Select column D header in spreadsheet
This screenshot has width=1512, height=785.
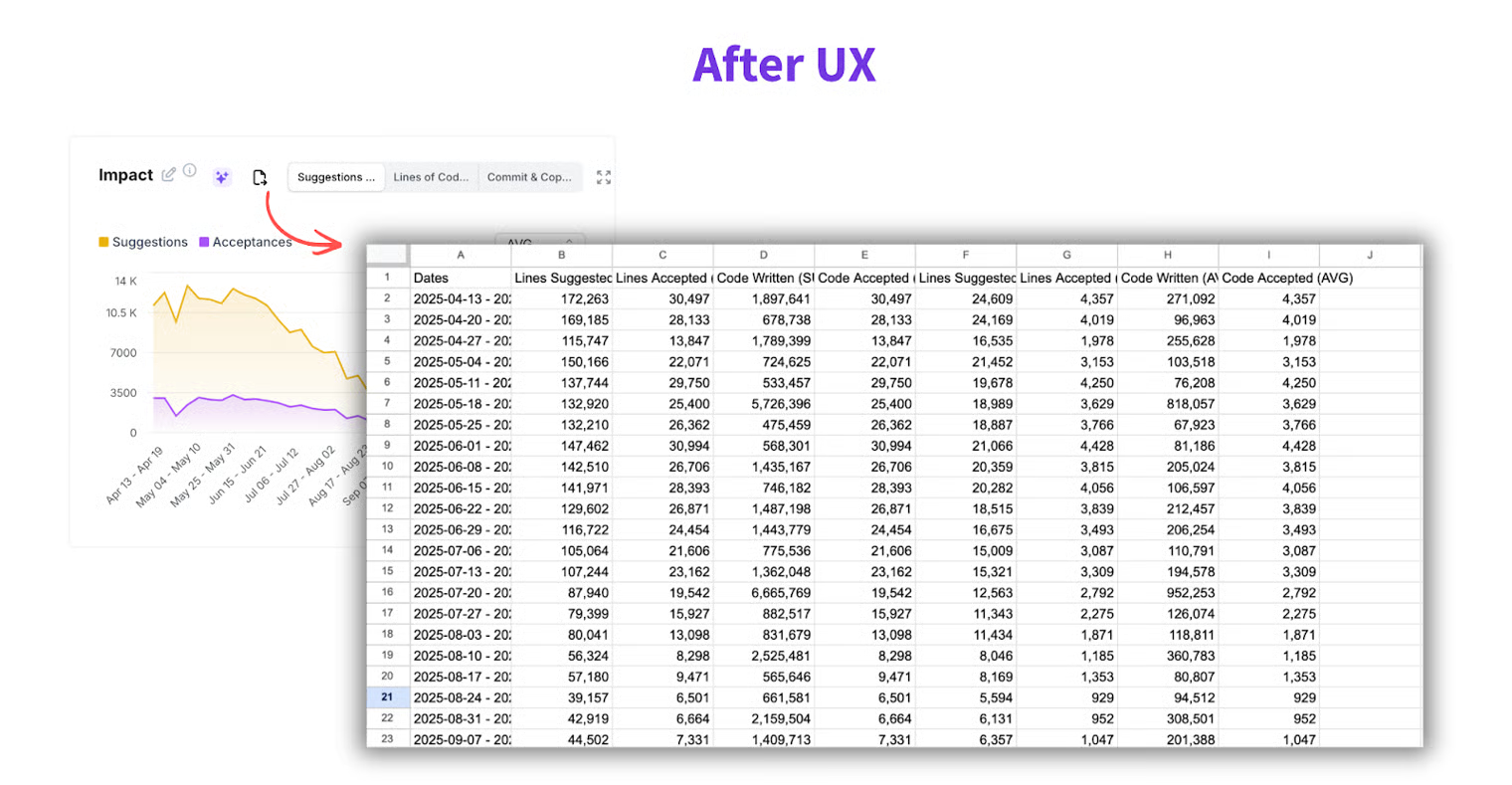click(763, 256)
